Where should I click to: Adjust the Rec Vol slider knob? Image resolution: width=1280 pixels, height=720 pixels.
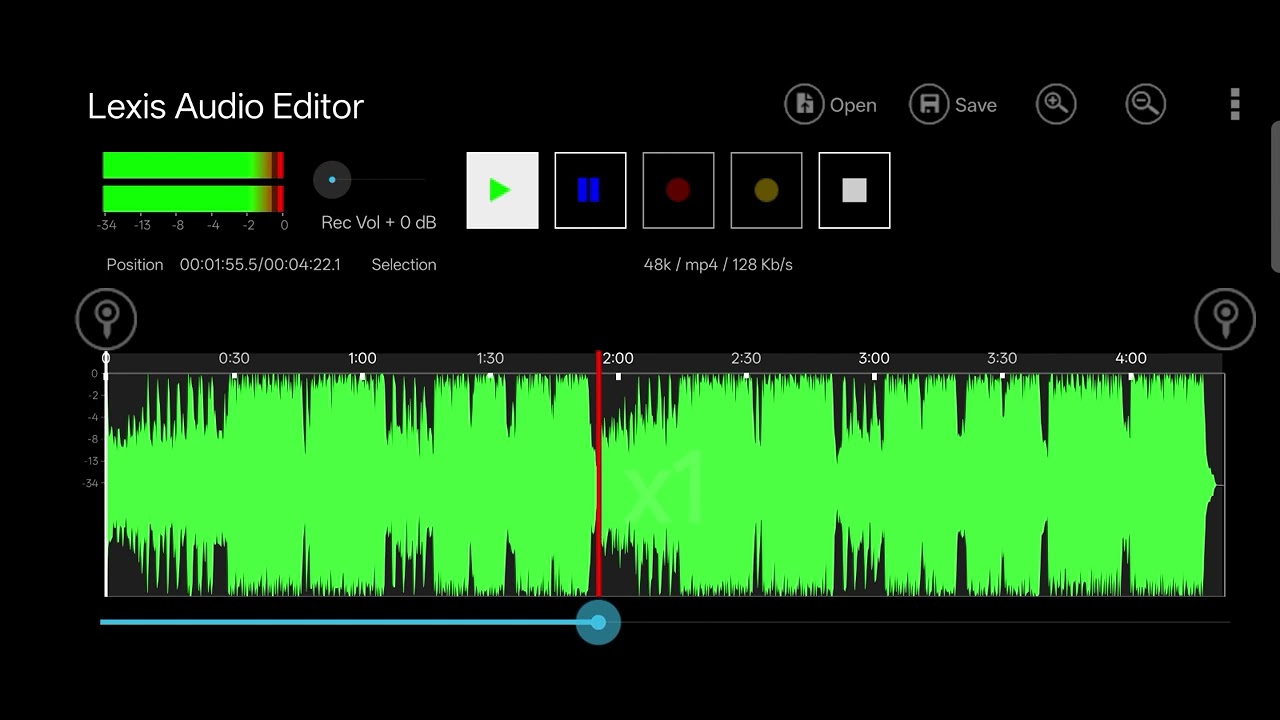332,180
